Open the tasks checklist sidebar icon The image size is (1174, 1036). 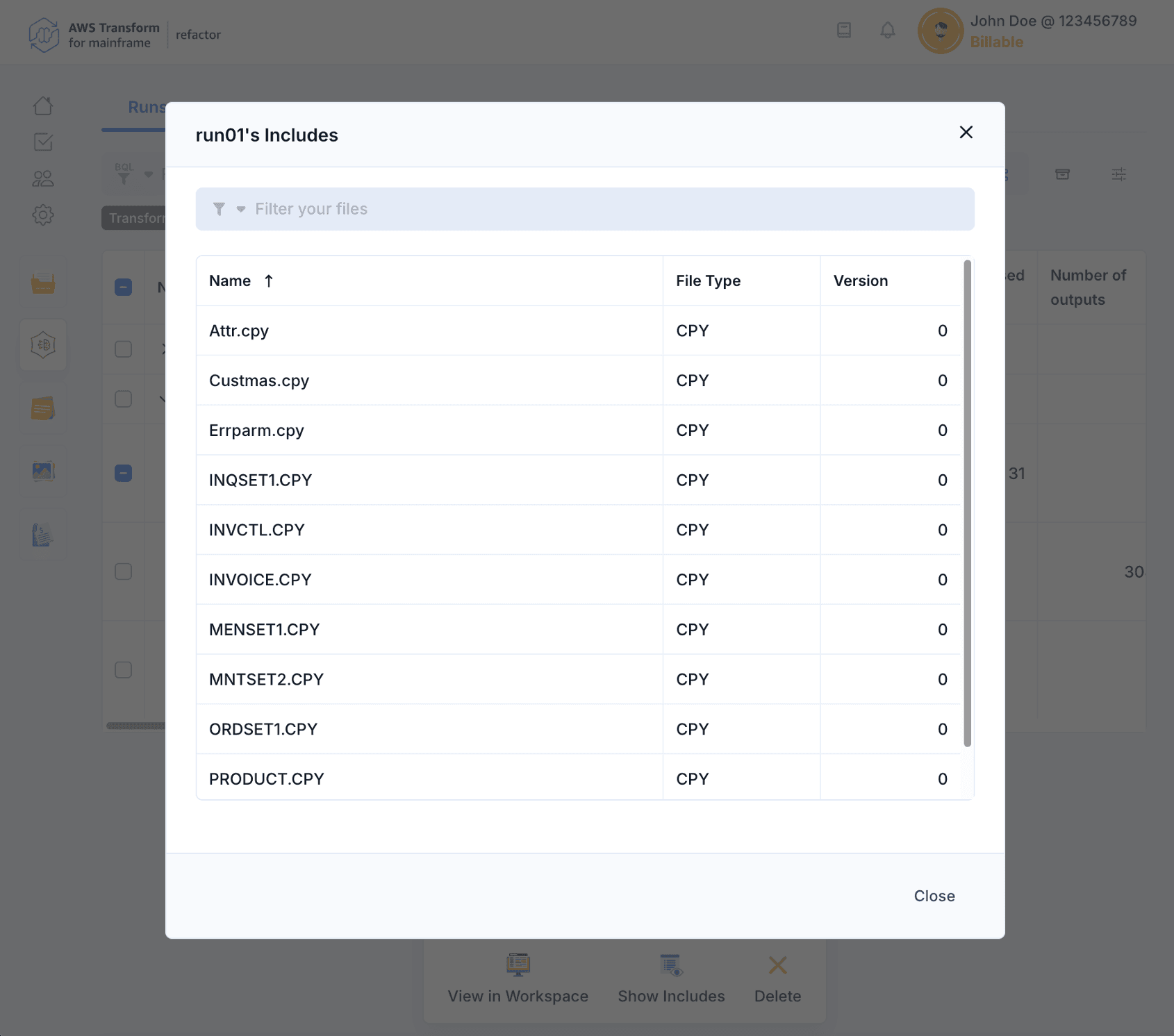click(43, 142)
